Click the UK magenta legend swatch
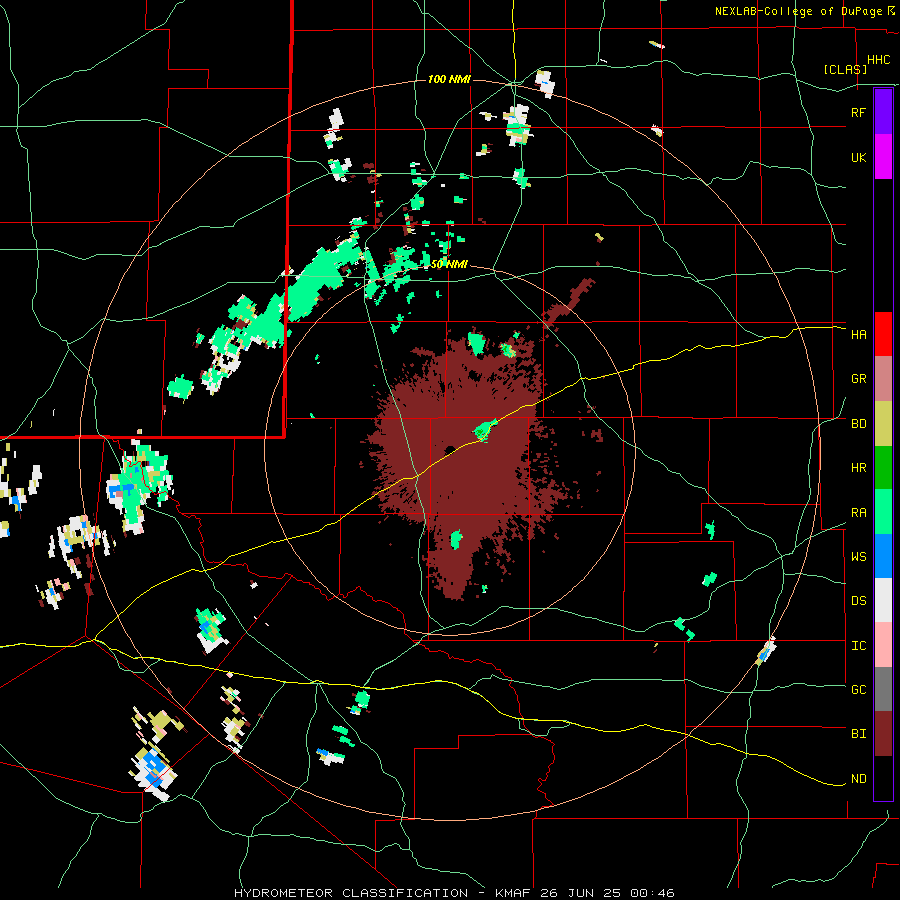Screen dimensions: 900x900 [883, 157]
